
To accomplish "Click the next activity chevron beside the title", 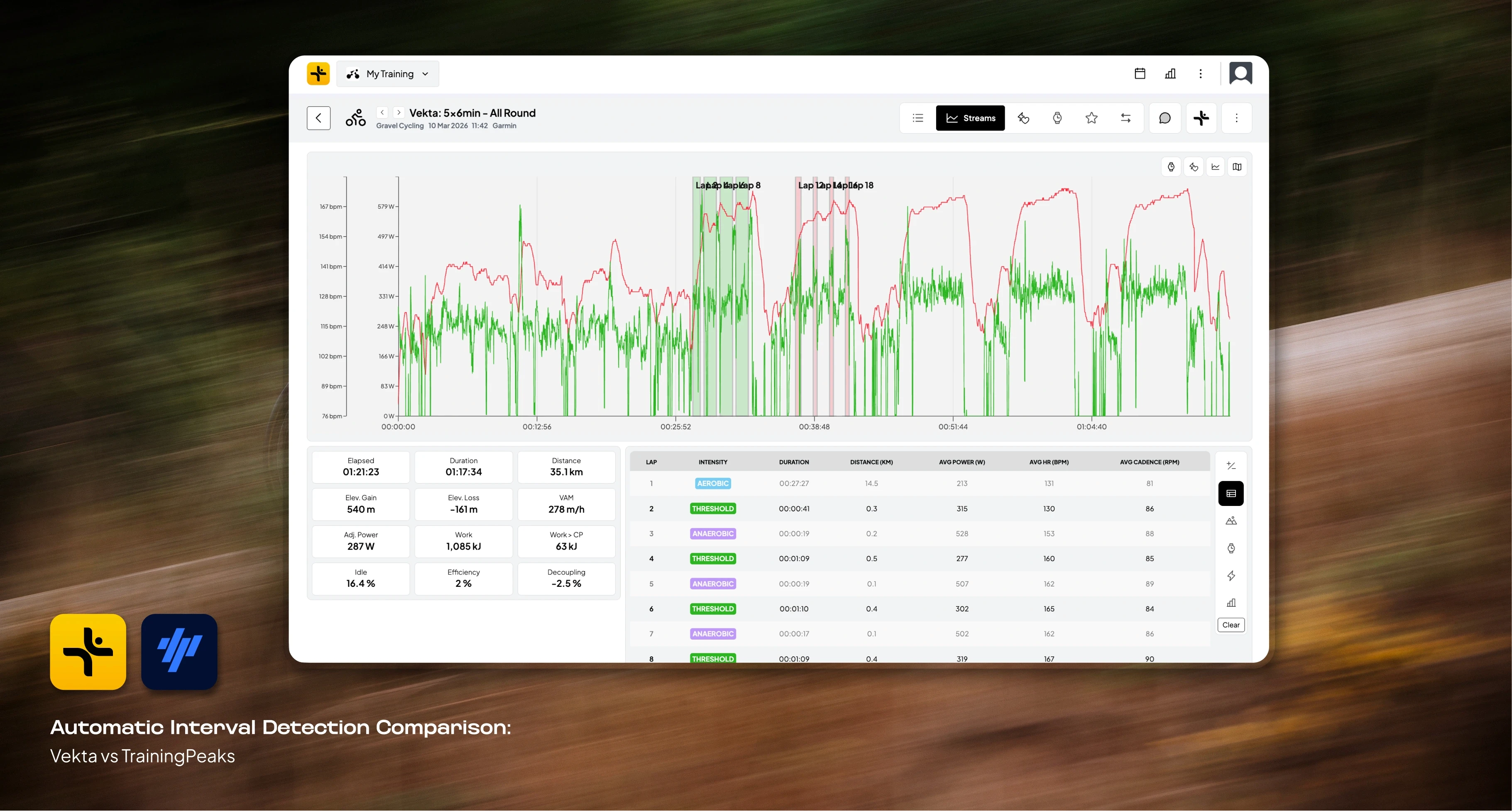I will point(399,112).
